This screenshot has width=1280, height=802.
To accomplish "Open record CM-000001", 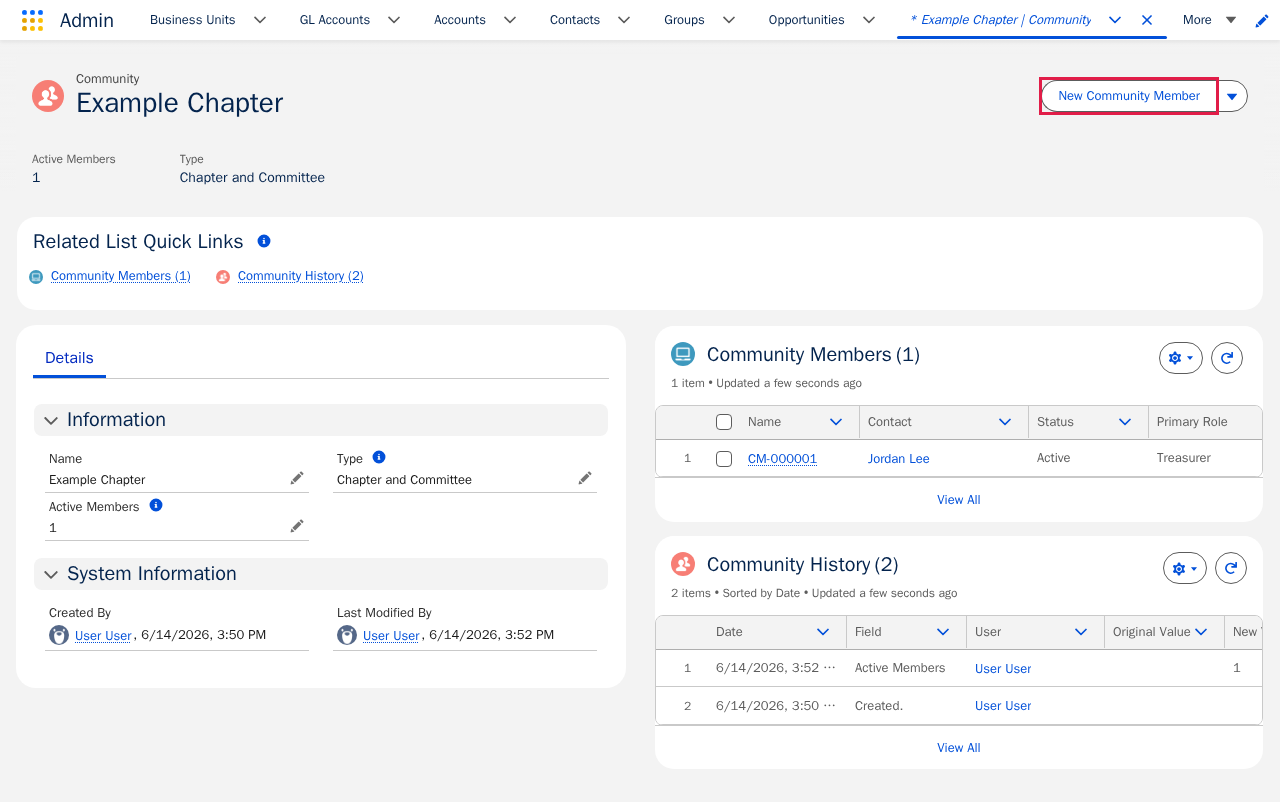I will 782,459.
